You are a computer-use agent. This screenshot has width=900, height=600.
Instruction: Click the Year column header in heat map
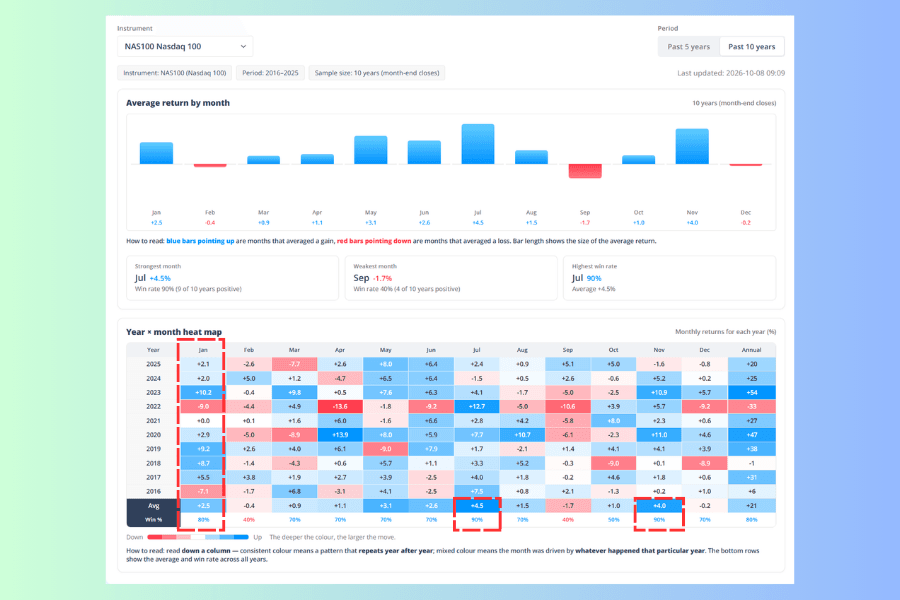click(x=153, y=350)
